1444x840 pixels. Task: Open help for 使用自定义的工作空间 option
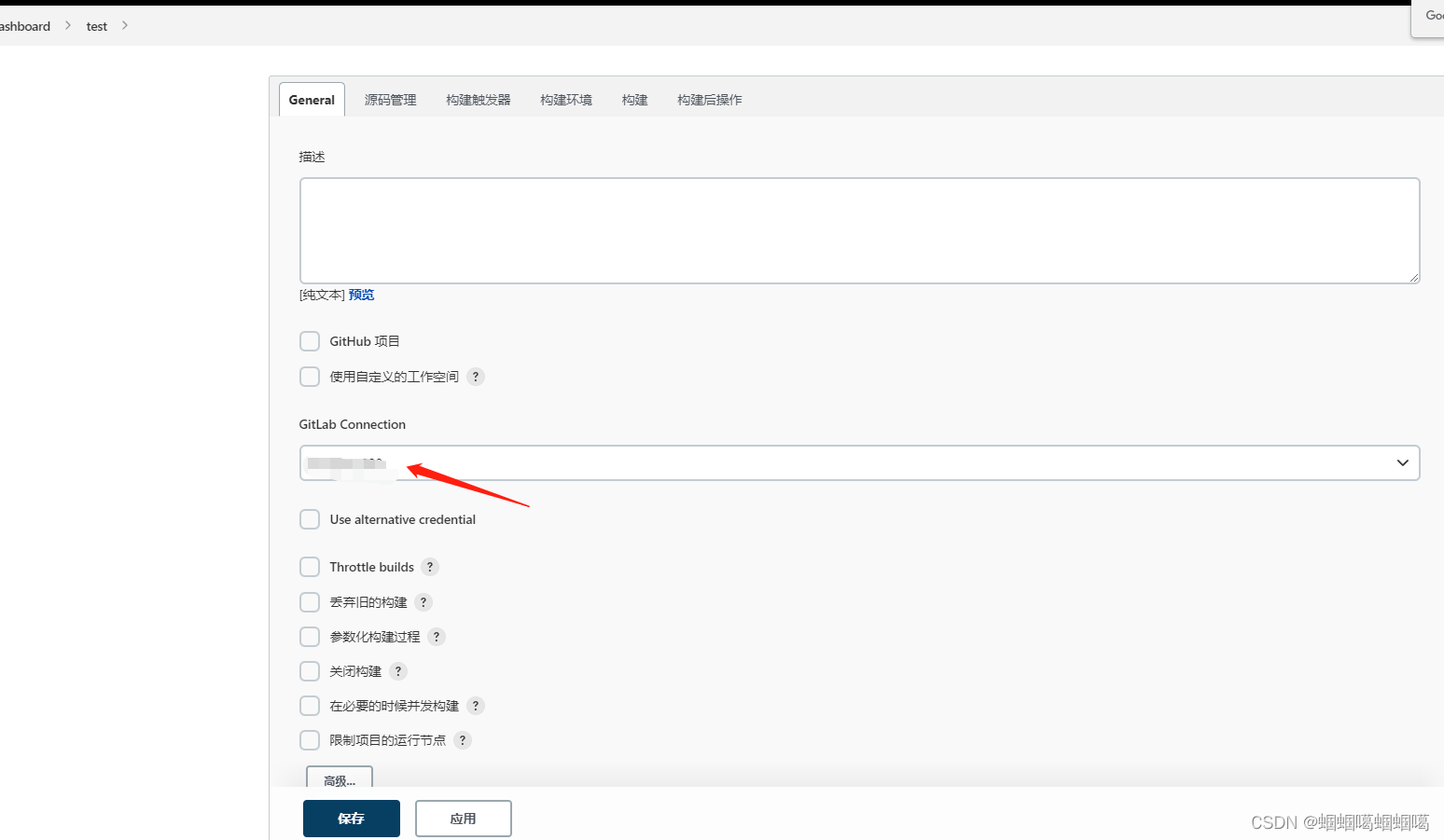[476, 377]
